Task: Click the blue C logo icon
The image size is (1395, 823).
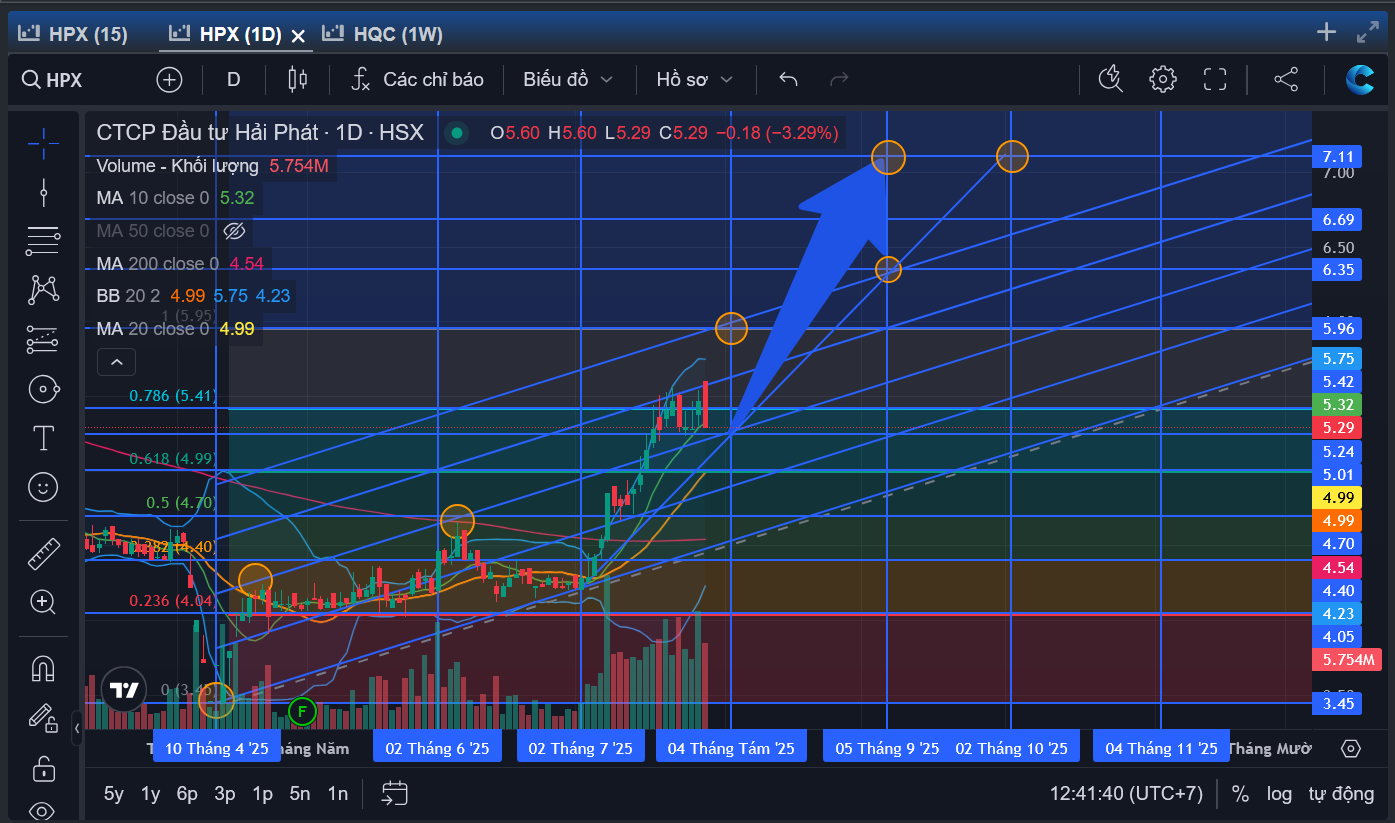Action: click(x=1359, y=79)
